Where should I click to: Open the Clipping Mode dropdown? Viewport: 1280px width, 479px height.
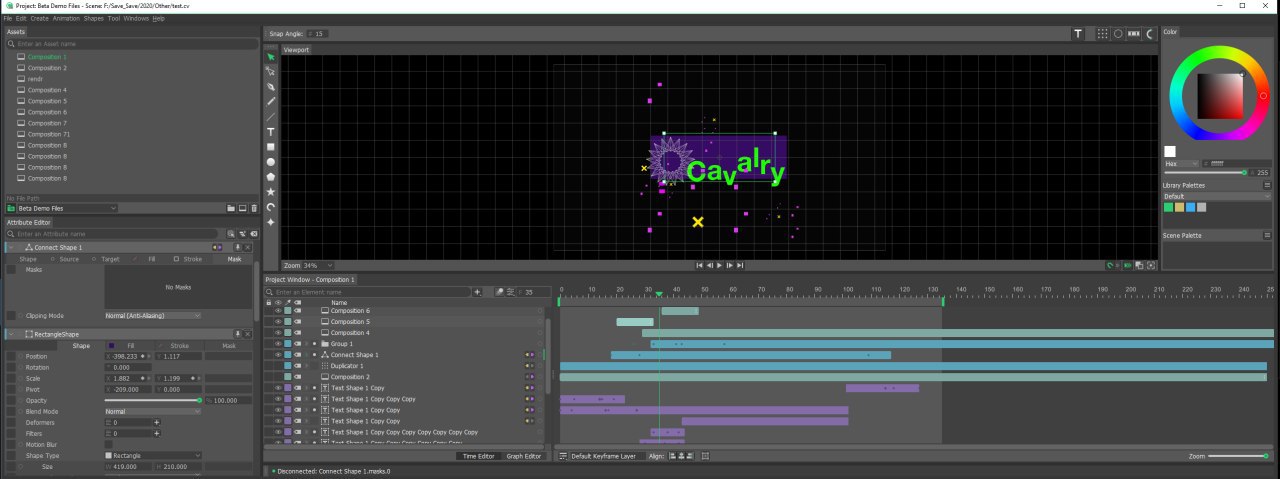tap(153, 315)
